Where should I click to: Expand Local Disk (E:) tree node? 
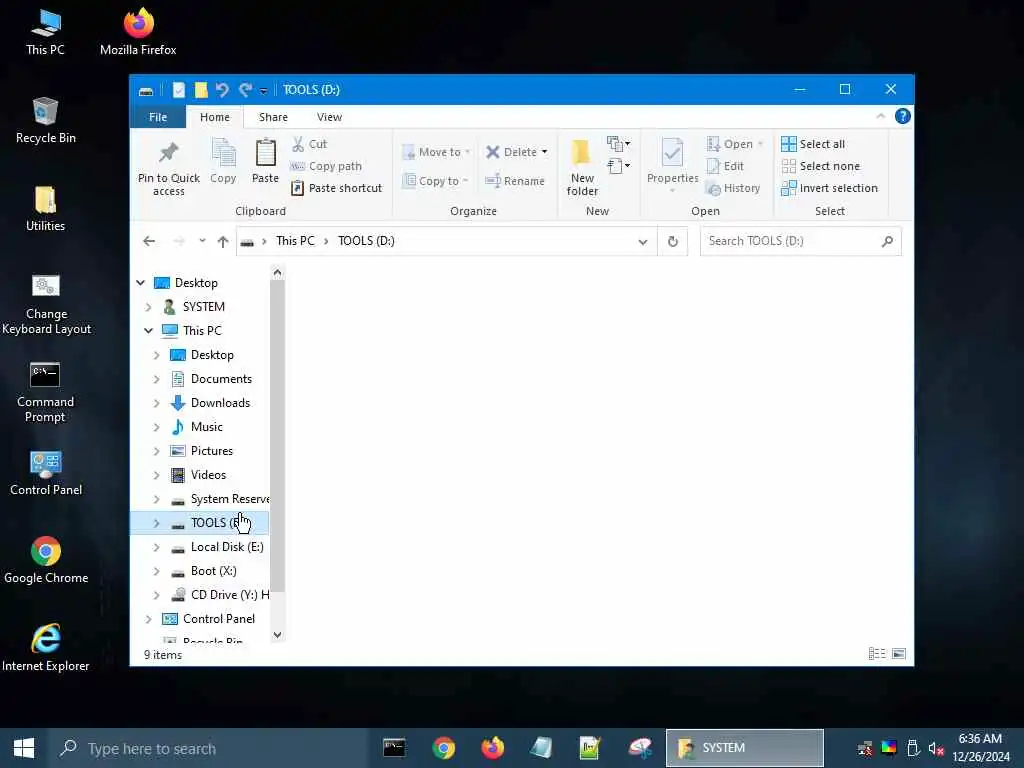[x=156, y=547]
